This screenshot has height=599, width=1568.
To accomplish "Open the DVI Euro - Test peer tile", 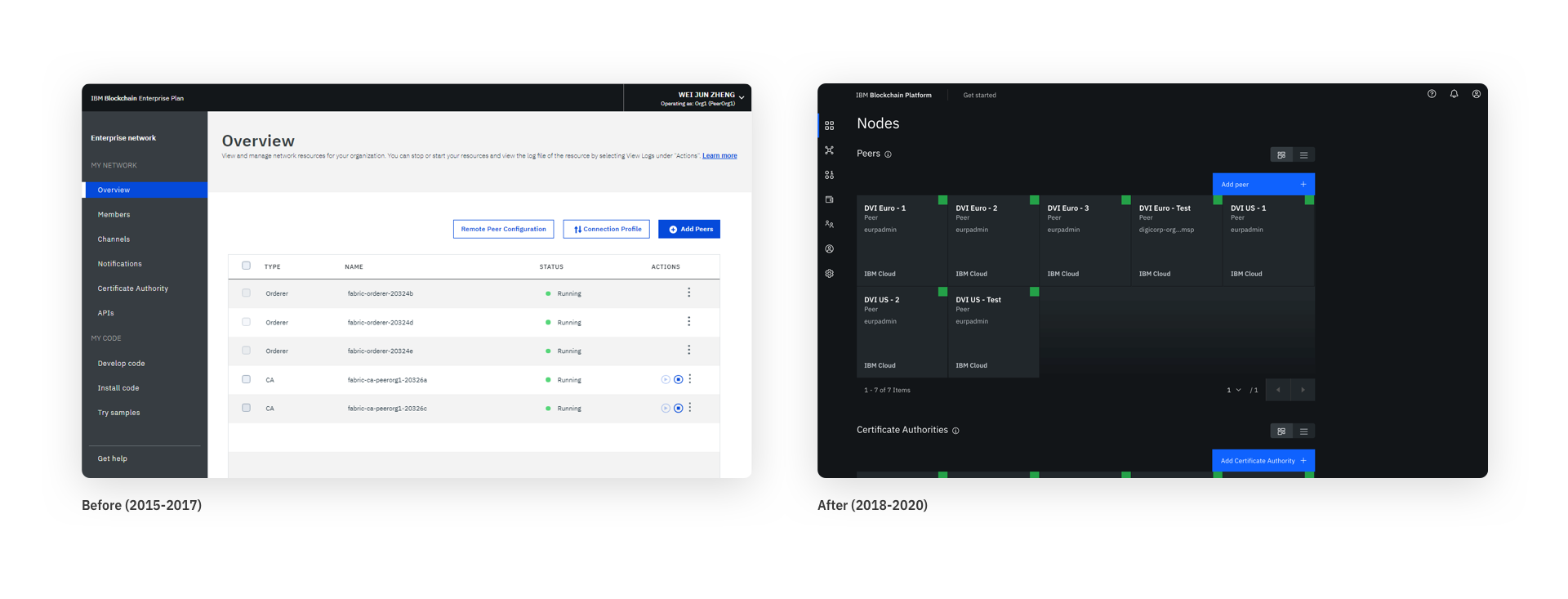I will click(x=1176, y=240).
